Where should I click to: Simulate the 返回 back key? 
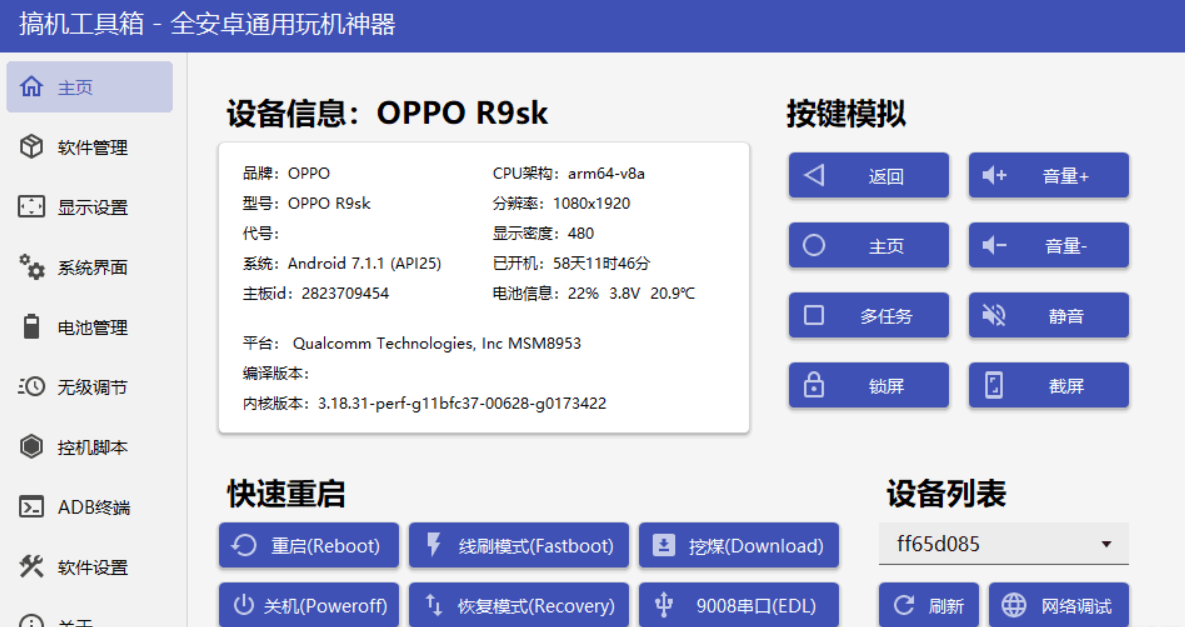868,174
